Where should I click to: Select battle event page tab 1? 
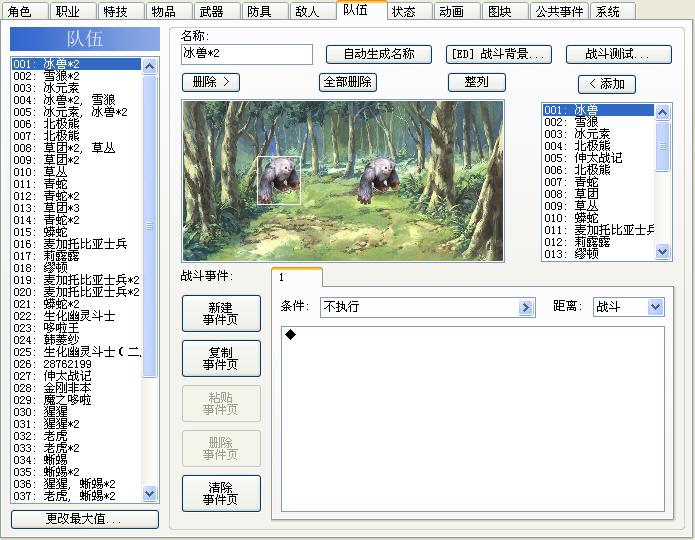tap(297, 278)
